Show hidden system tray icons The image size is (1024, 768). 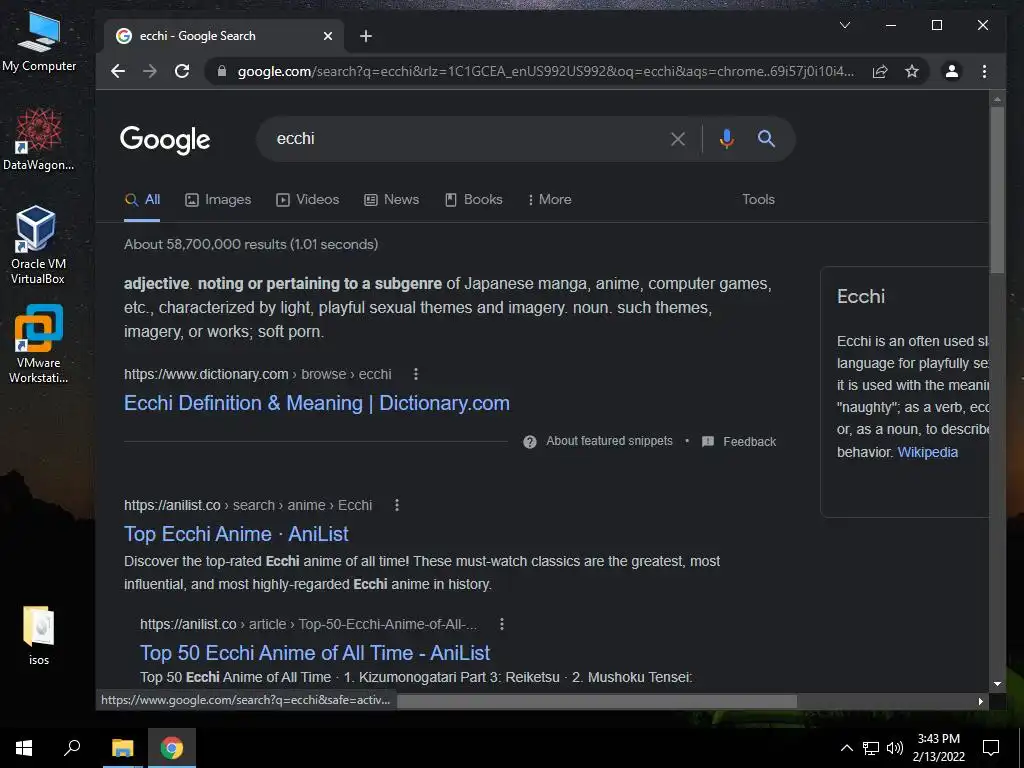coord(846,748)
